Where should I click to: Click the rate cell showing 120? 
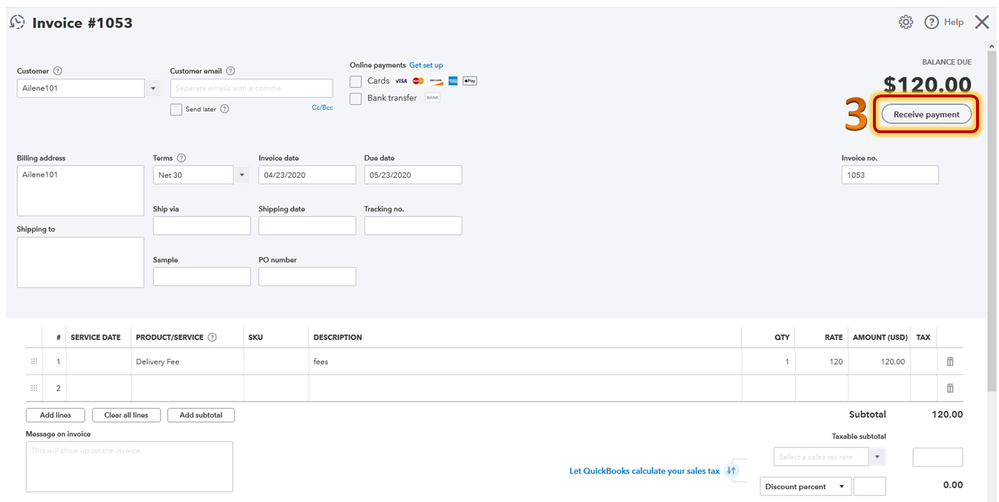tap(822, 361)
